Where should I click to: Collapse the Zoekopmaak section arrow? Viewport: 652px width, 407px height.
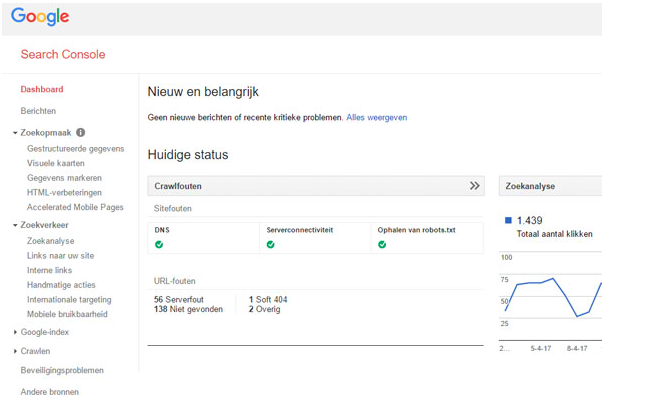tap(15, 133)
